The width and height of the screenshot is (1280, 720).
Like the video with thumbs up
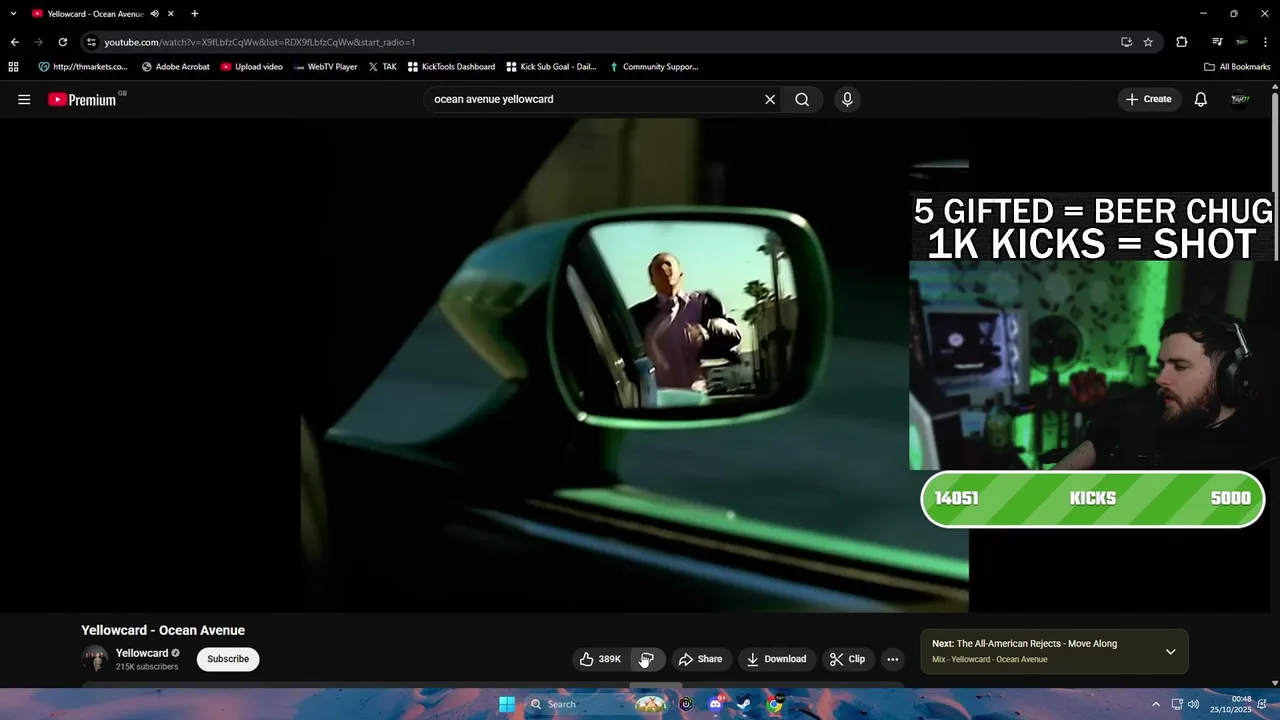coord(600,659)
